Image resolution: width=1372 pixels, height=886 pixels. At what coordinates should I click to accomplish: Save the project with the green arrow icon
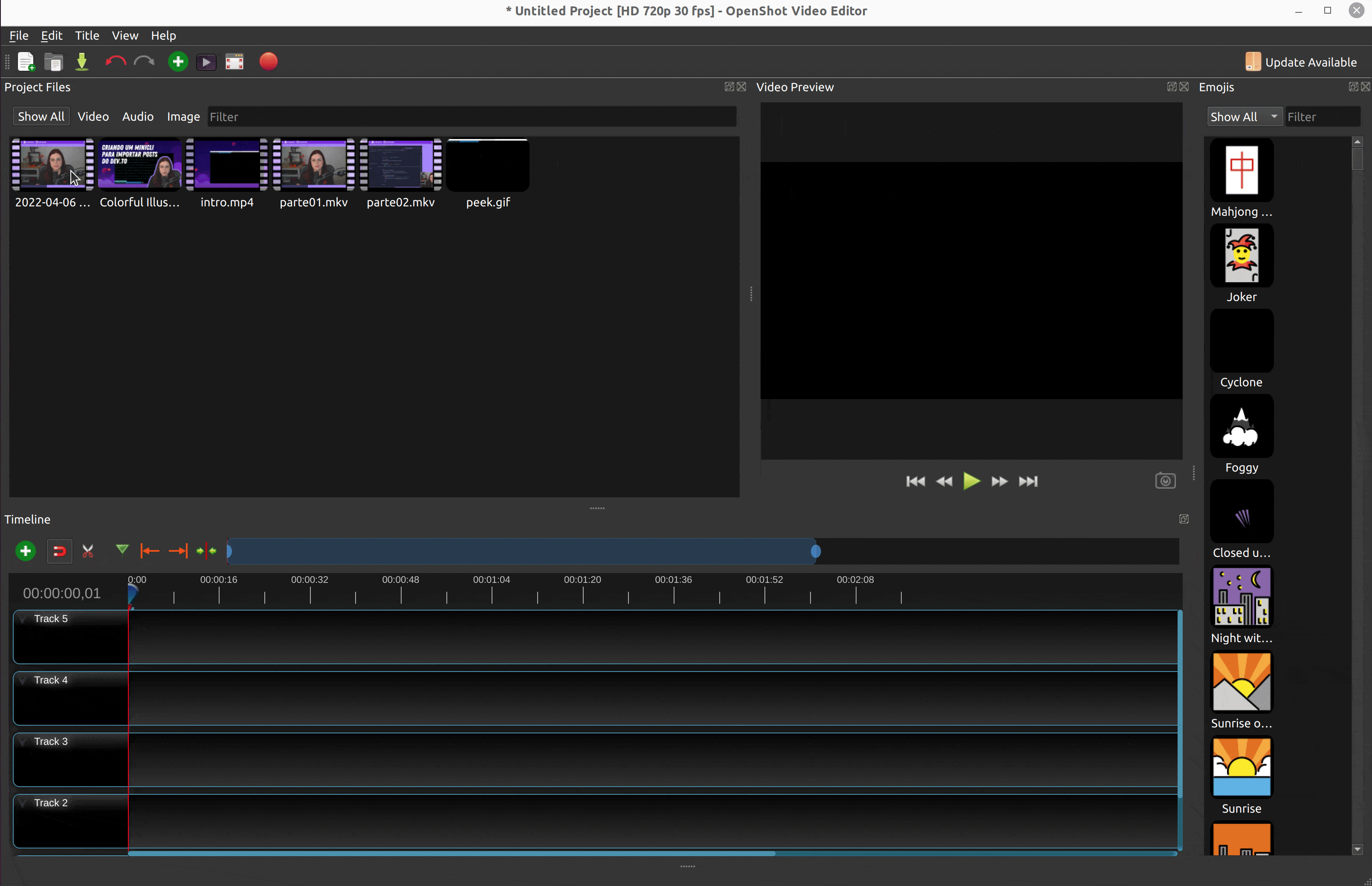[82, 61]
